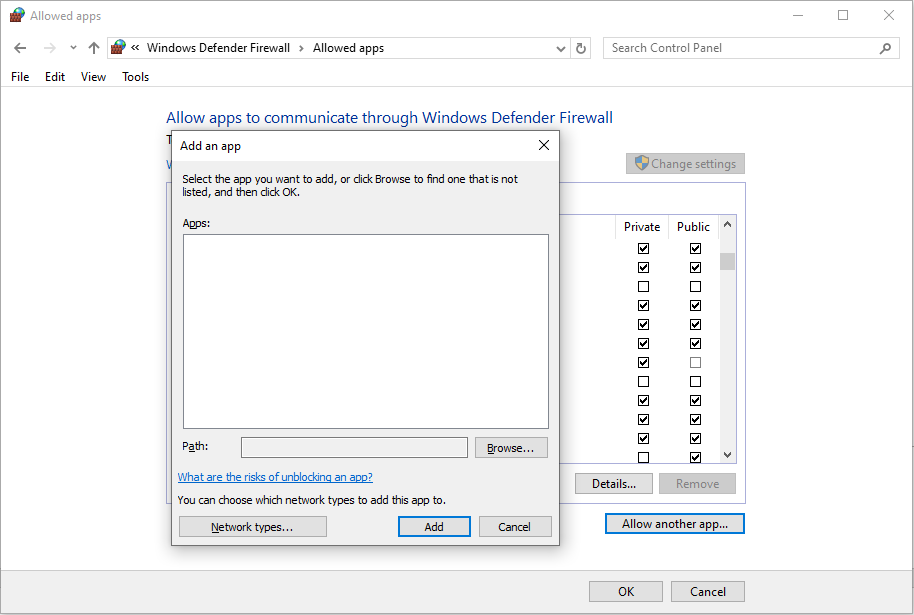
Task: Click the apps list scrollbar thumb
Action: click(727, 261)
